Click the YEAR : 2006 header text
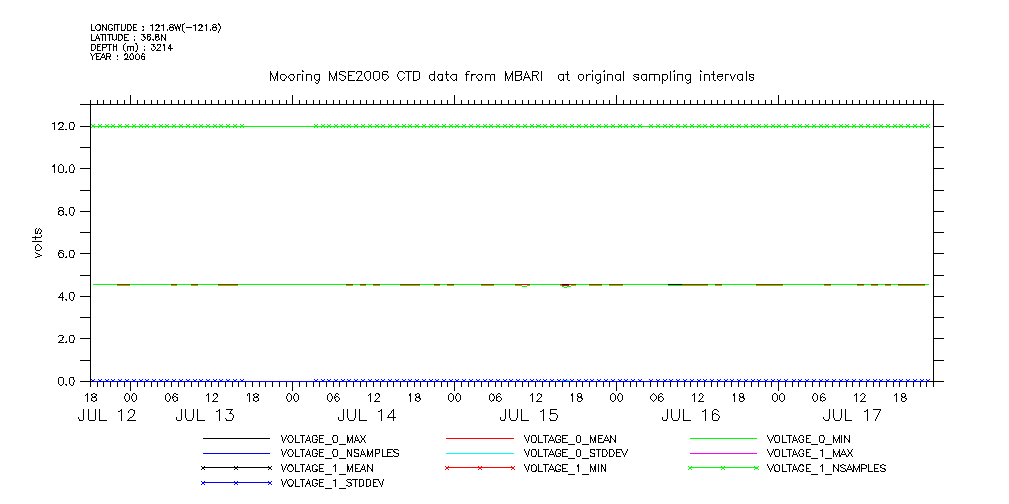Image resolution: width=1009 pixels, height=504 pixels. 118,57
